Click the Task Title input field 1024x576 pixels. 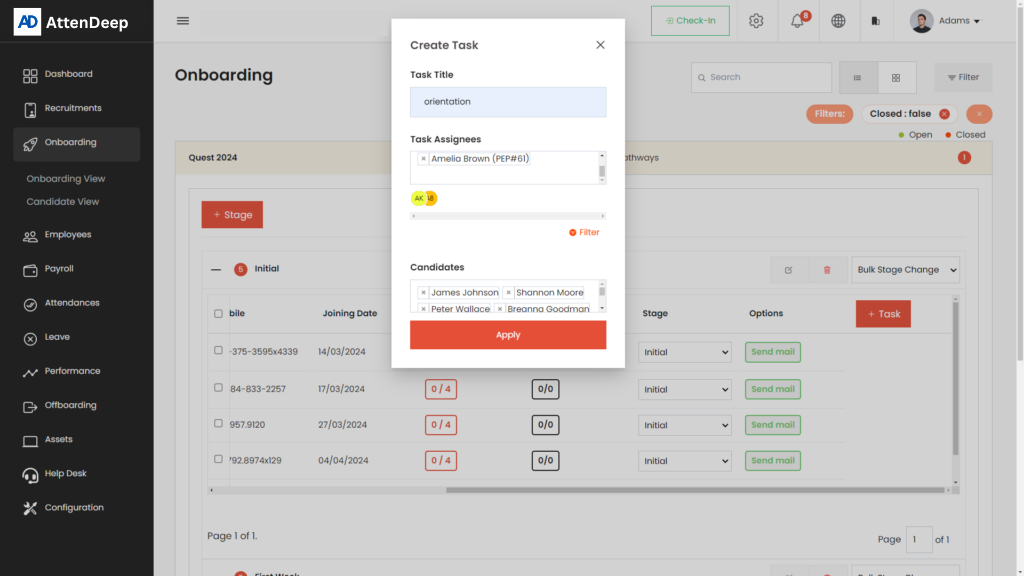(x=508, y=102)
